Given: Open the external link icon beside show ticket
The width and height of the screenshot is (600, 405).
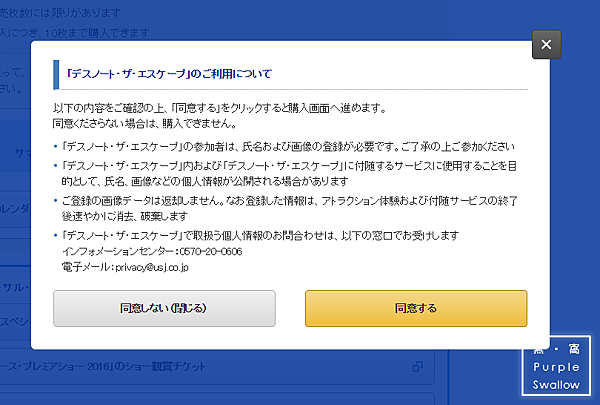Looking at the screenshot, I should coord(418,366).
